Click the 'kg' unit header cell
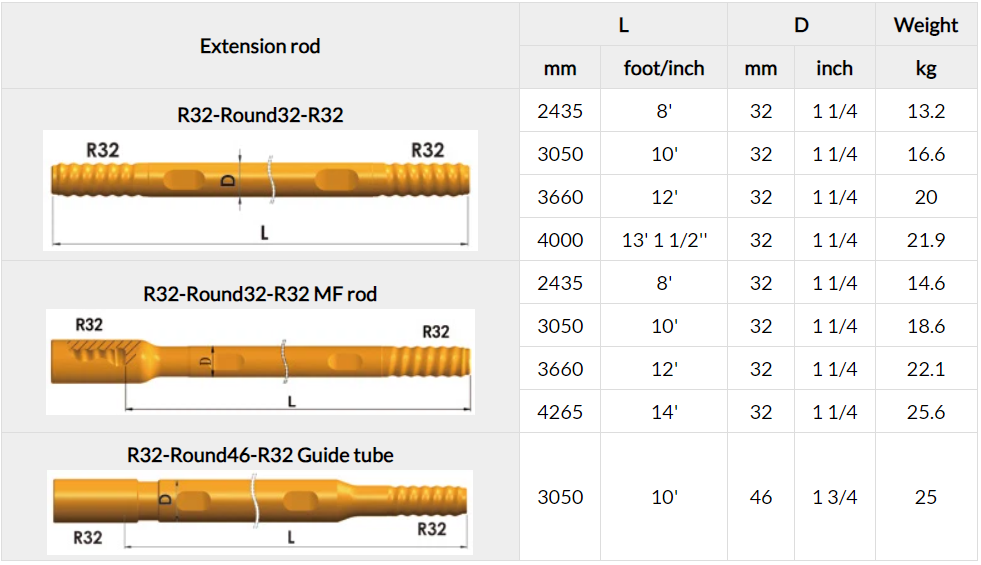 pos(926,68)
